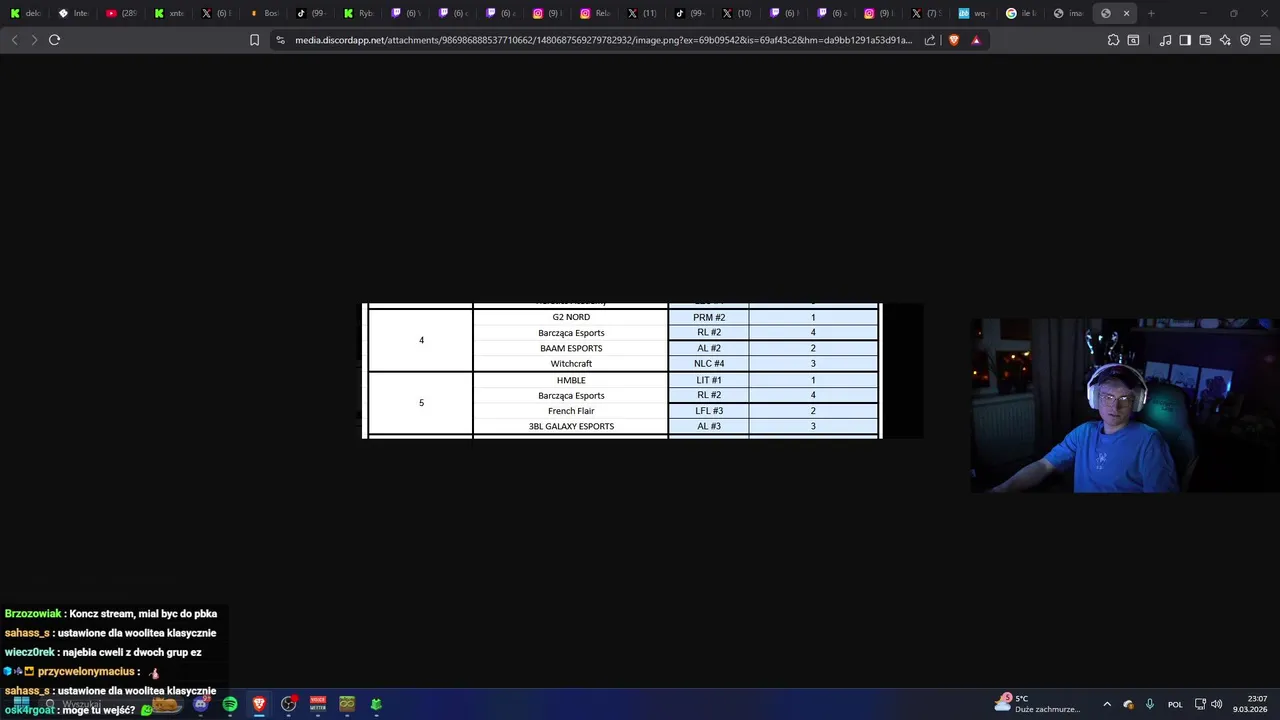Screen dimensions: 1280x720
Task: Click chat username 'wiecz0rek'
Action: [30, 652]
